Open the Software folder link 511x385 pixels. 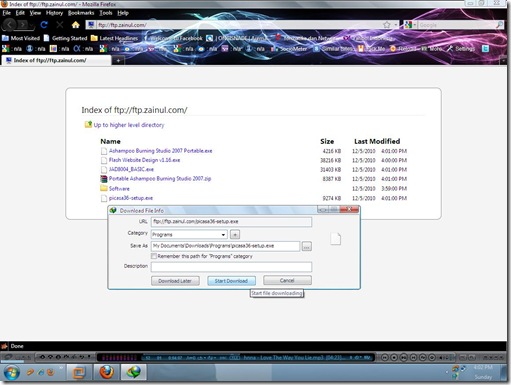[119, 189]
